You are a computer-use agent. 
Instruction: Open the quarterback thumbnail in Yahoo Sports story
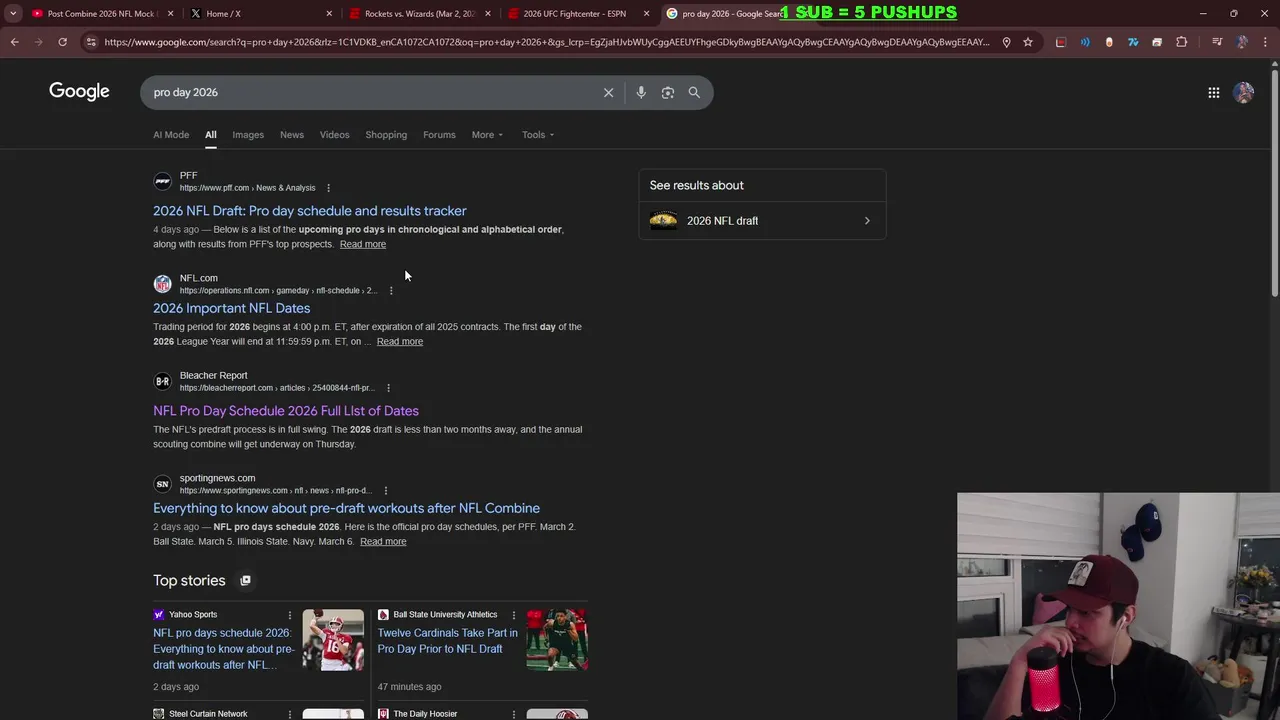click(333, 640)
